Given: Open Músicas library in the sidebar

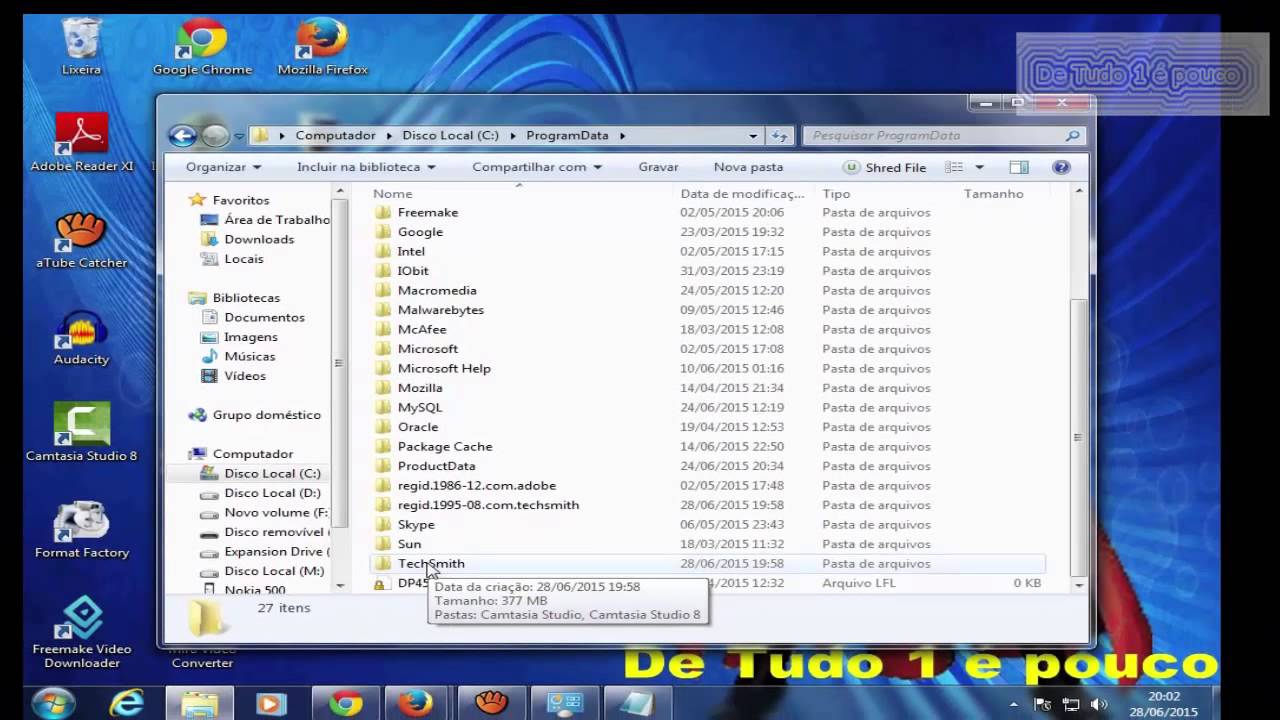Looking at the screenshot, I should (x=250, y=356).
